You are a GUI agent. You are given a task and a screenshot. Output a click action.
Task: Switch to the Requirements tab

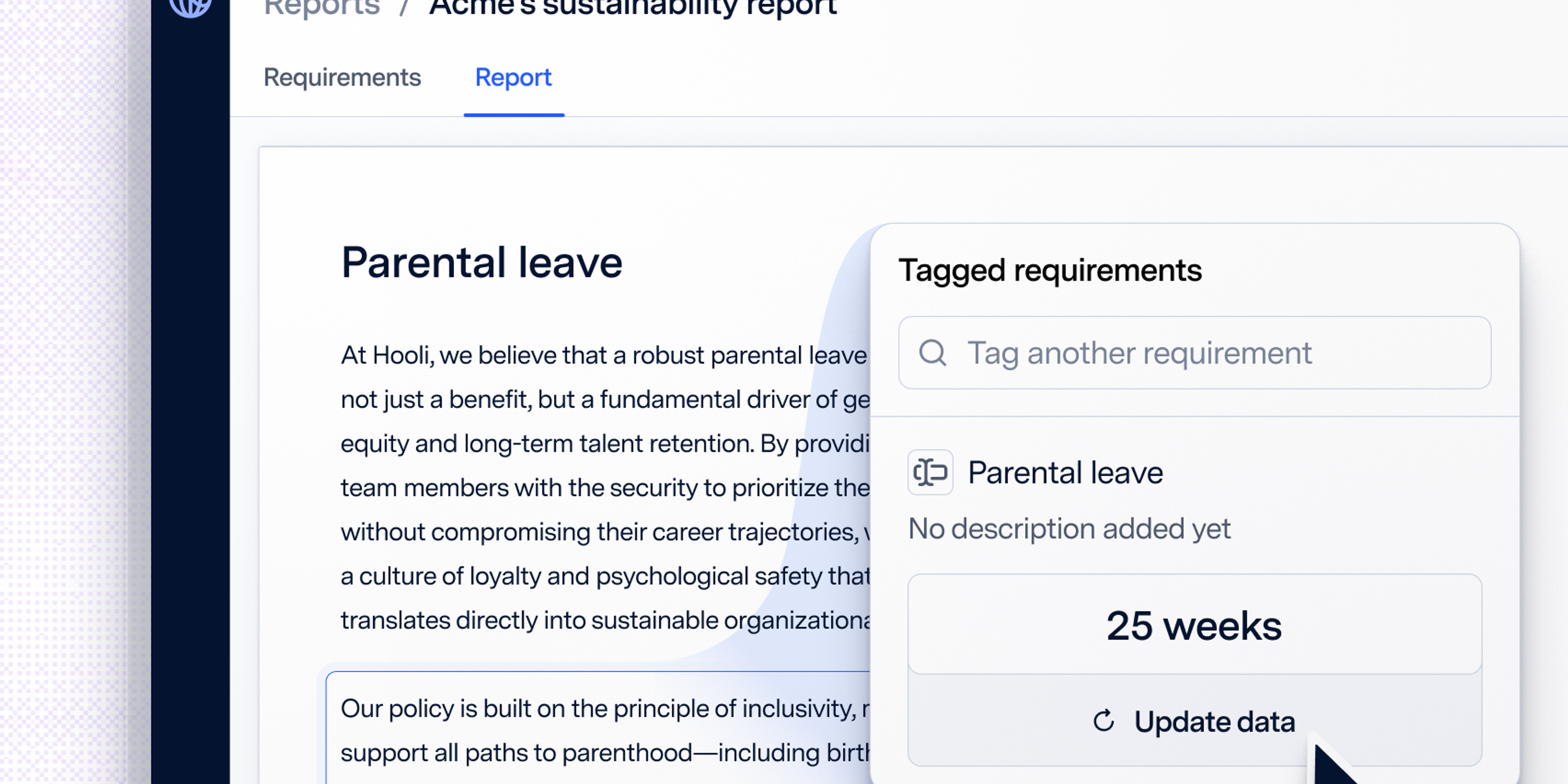click(x=342, y=78)
